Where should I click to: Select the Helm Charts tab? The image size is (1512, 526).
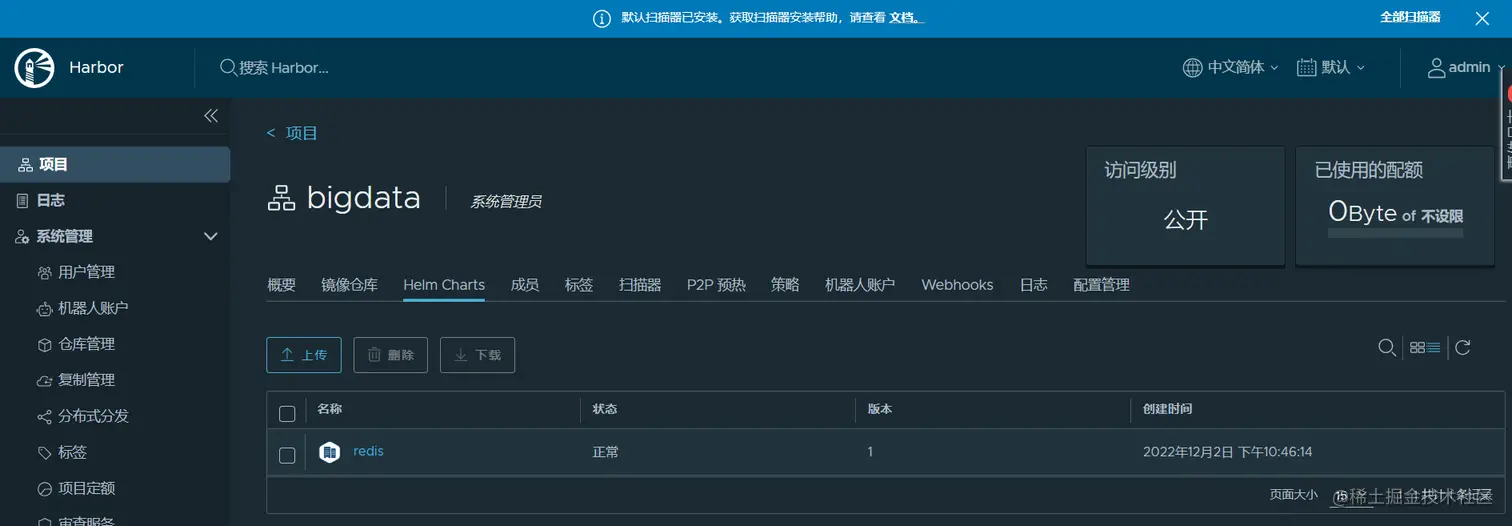[444, 285]
